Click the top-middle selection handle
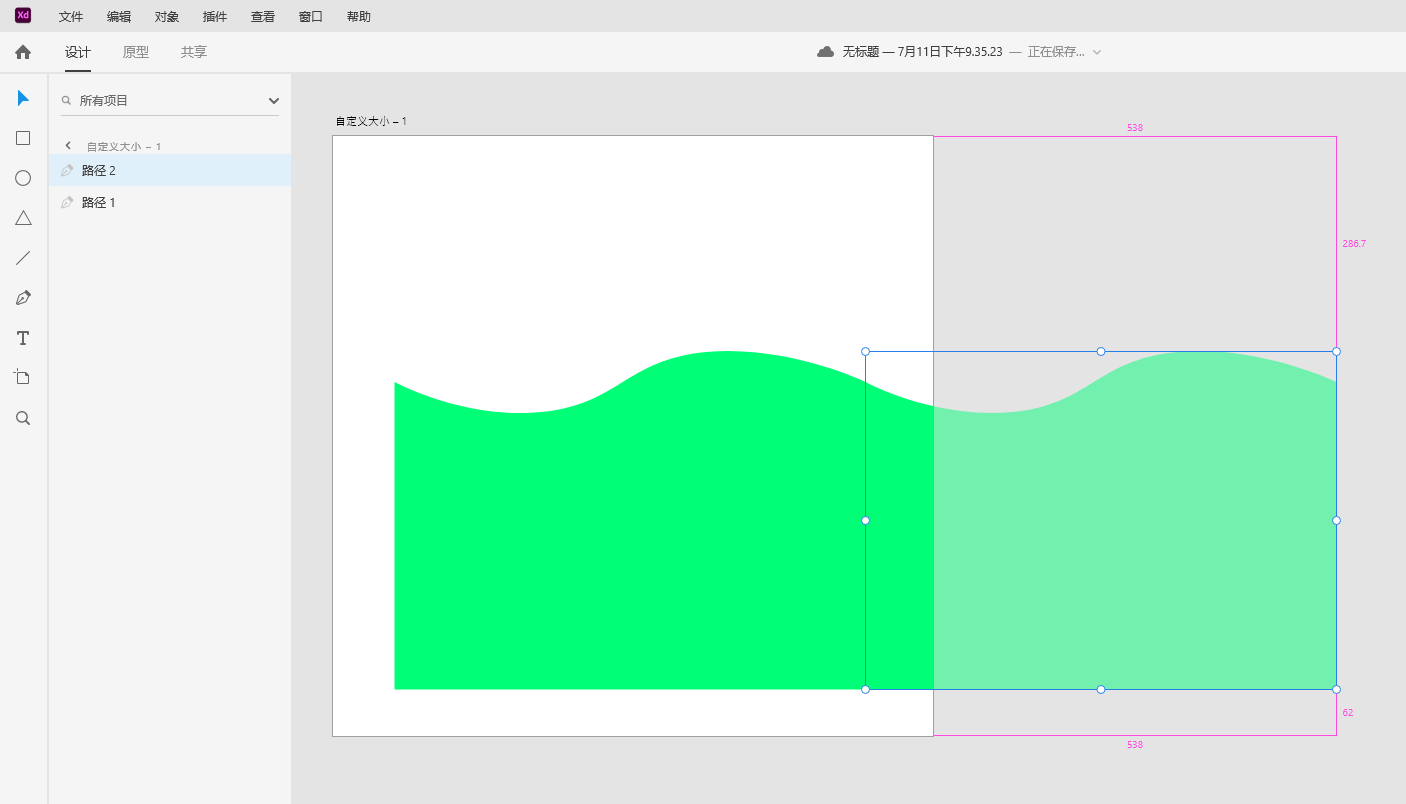The width and height of the screenshot is (1406, 804). [1101, 351]
